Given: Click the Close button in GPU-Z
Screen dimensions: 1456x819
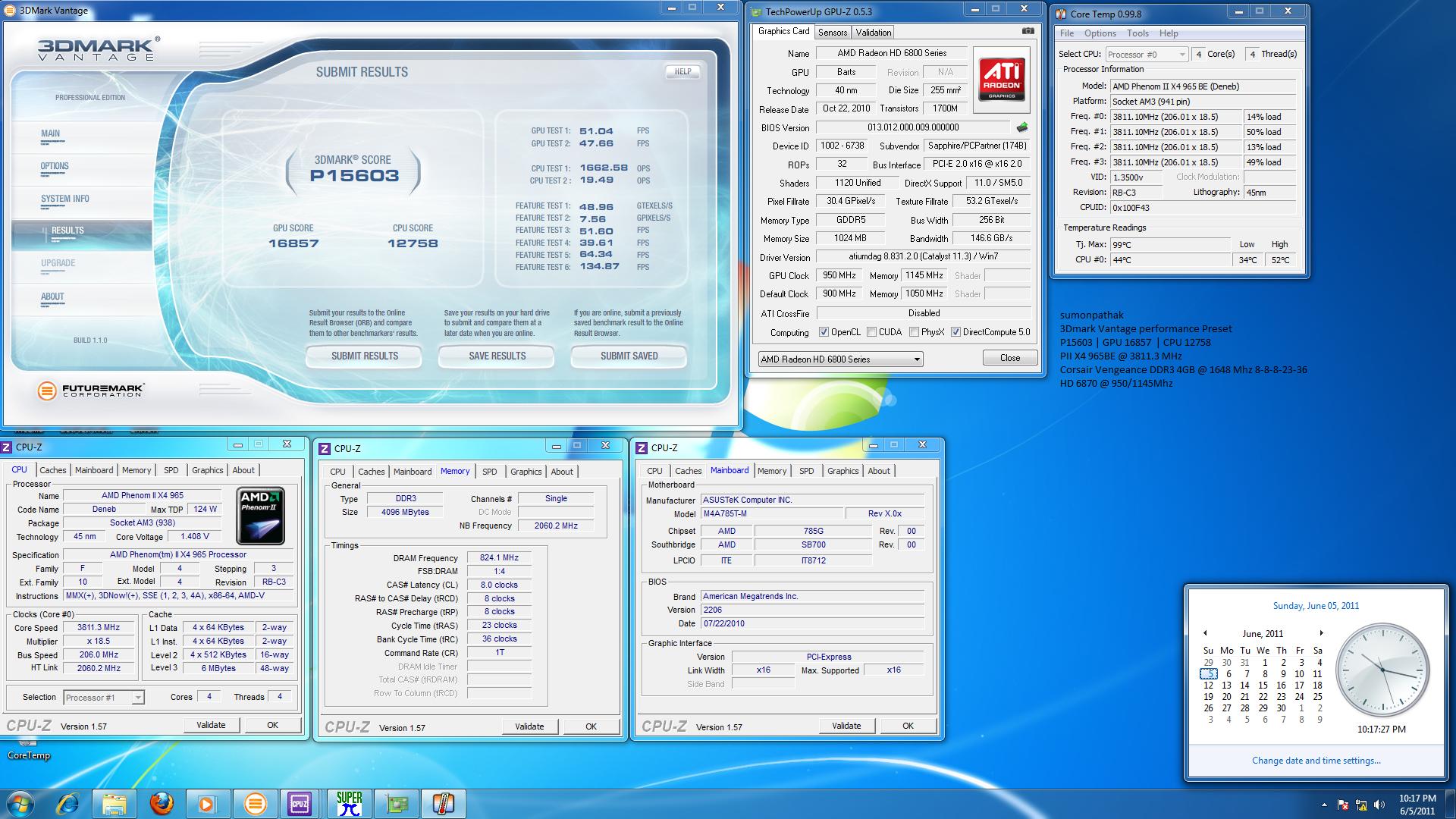Looking at the screenshot, I should point(1009,358).
